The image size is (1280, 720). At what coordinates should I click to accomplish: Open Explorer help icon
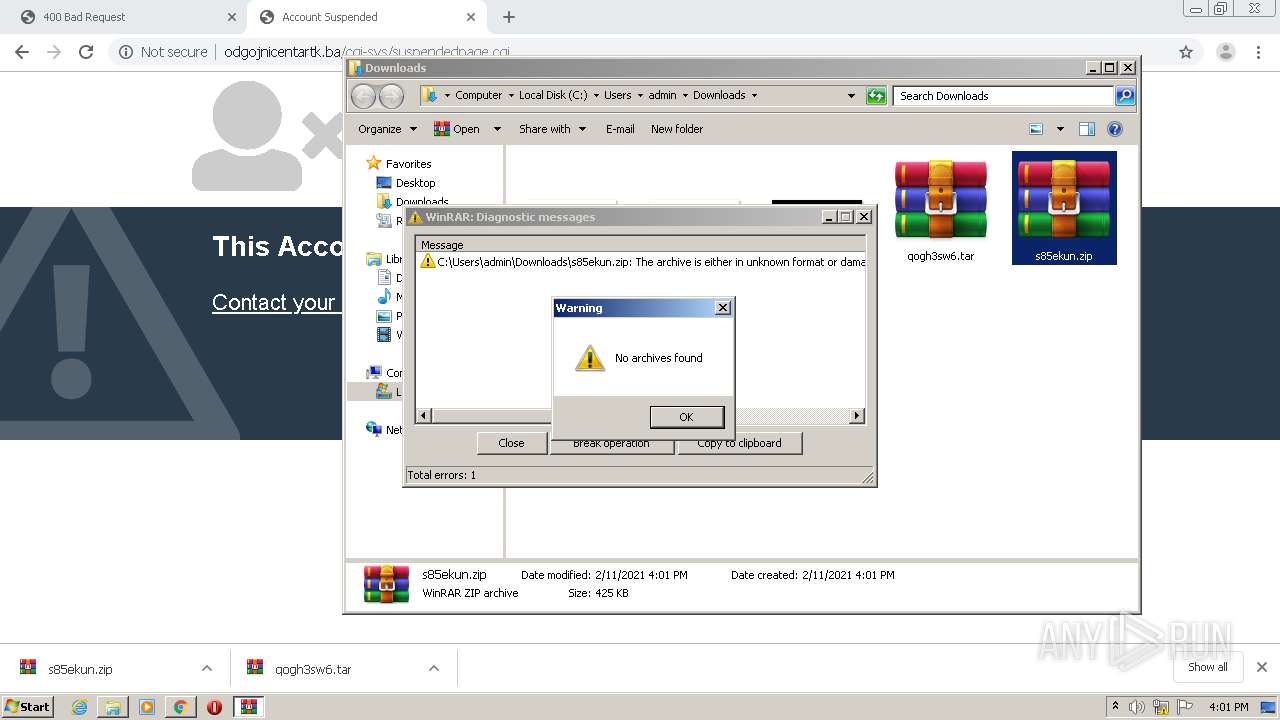[1115, 129]
